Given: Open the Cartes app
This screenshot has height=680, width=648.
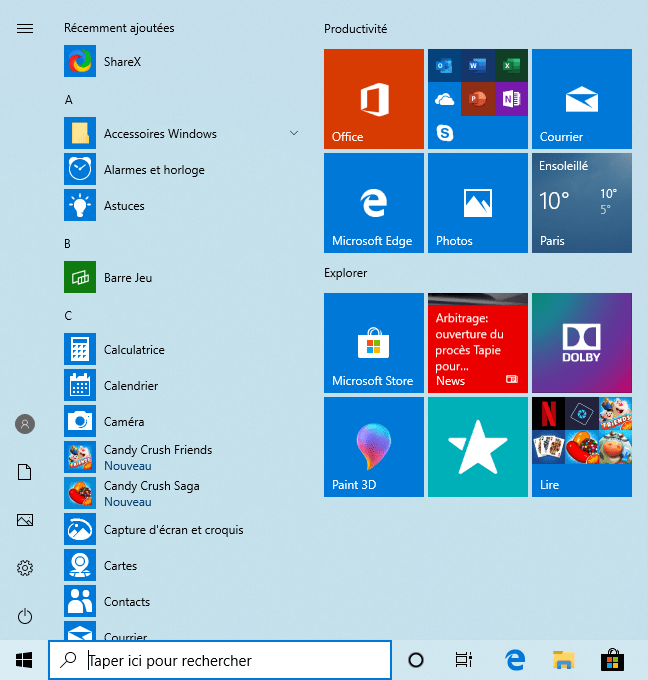Looking at the screenshot, I should (x=182, y=565).
